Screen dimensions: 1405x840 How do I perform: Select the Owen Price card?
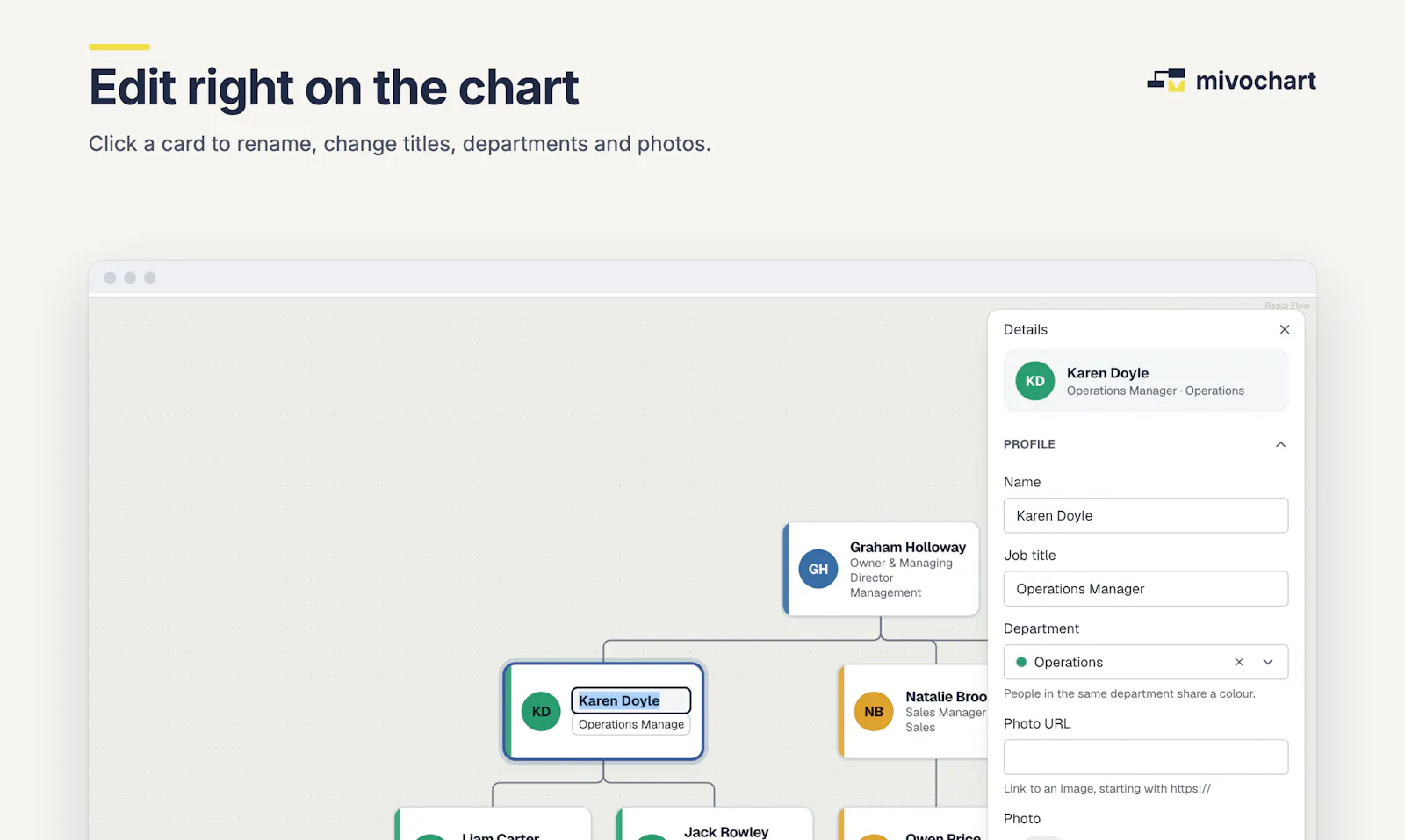(913, 824)
